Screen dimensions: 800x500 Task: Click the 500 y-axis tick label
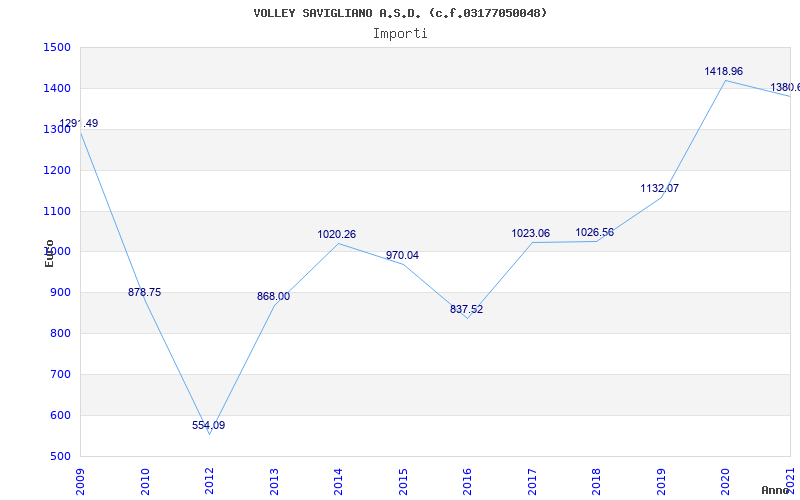(60, 457)
